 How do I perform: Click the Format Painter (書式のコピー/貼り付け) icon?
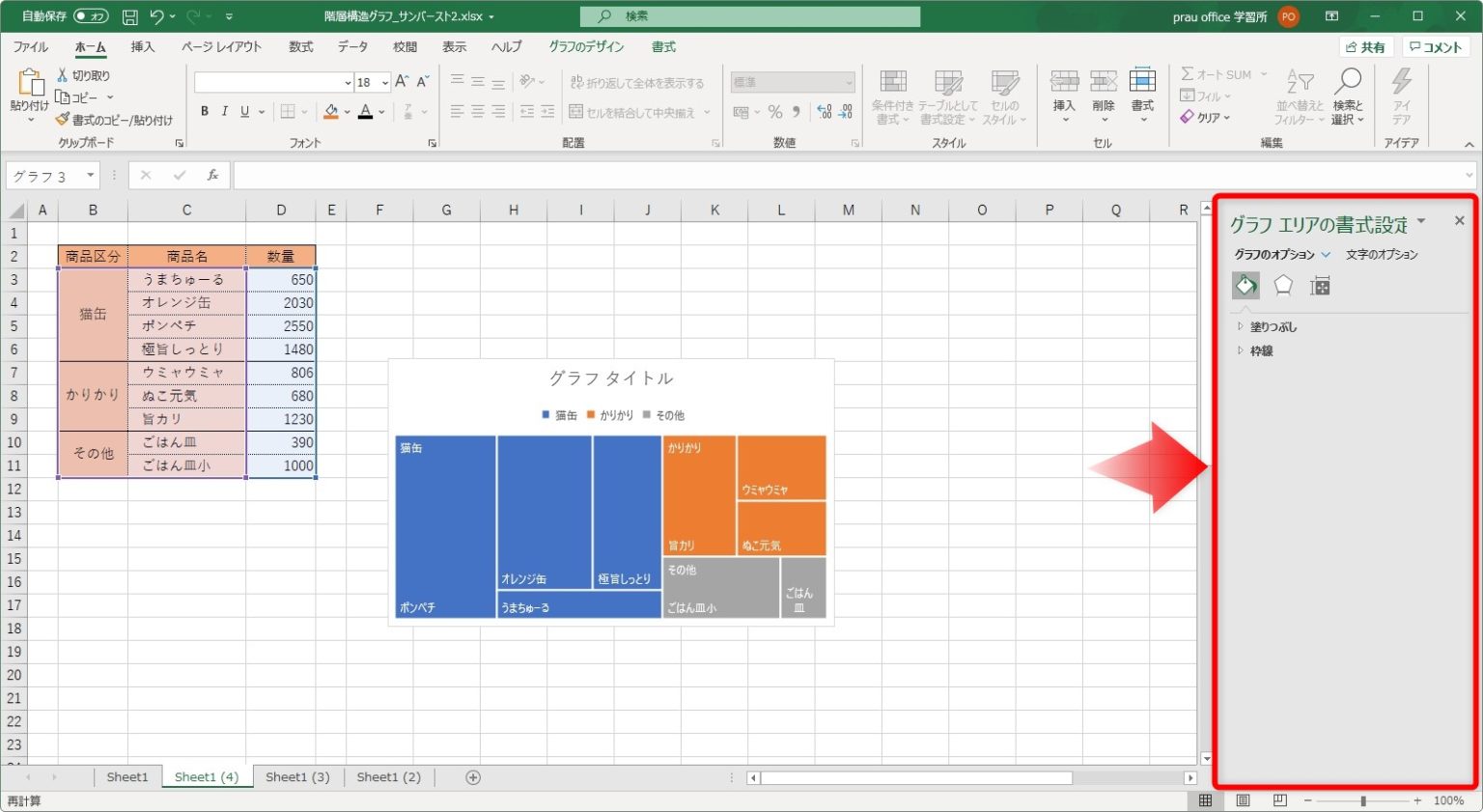click(x=62, y=119)
